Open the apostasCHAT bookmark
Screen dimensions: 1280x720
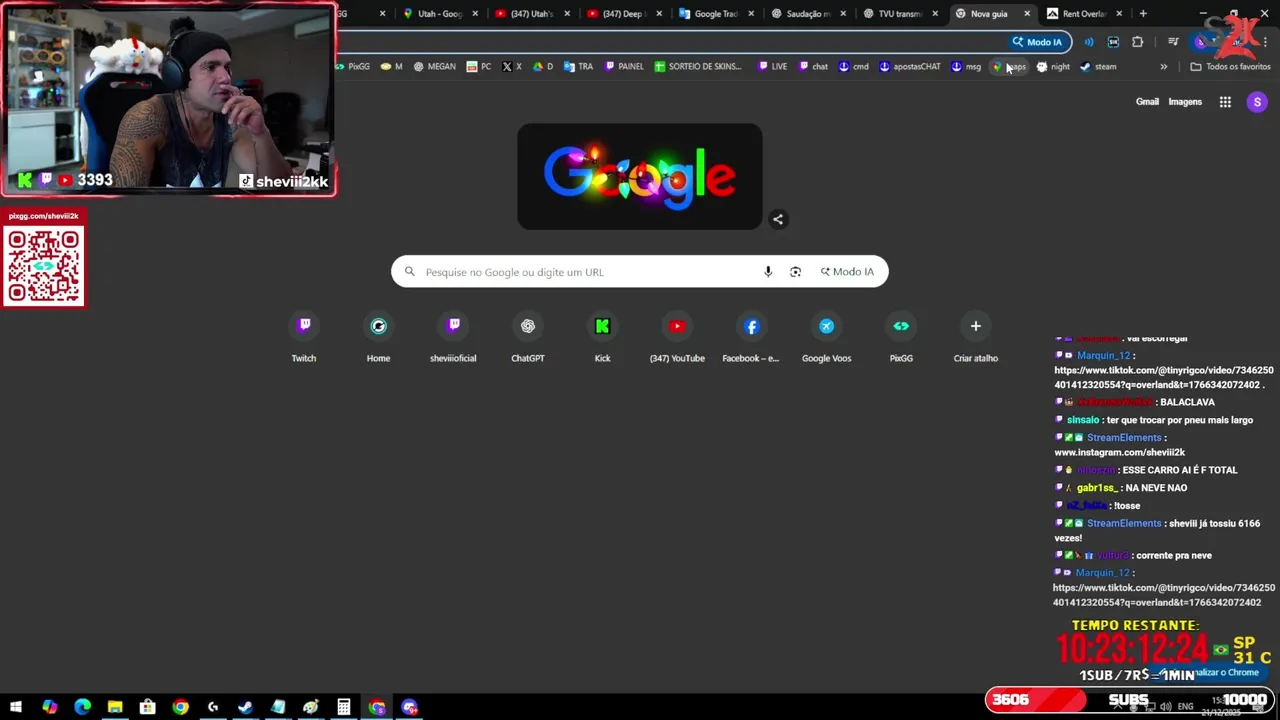910,67
